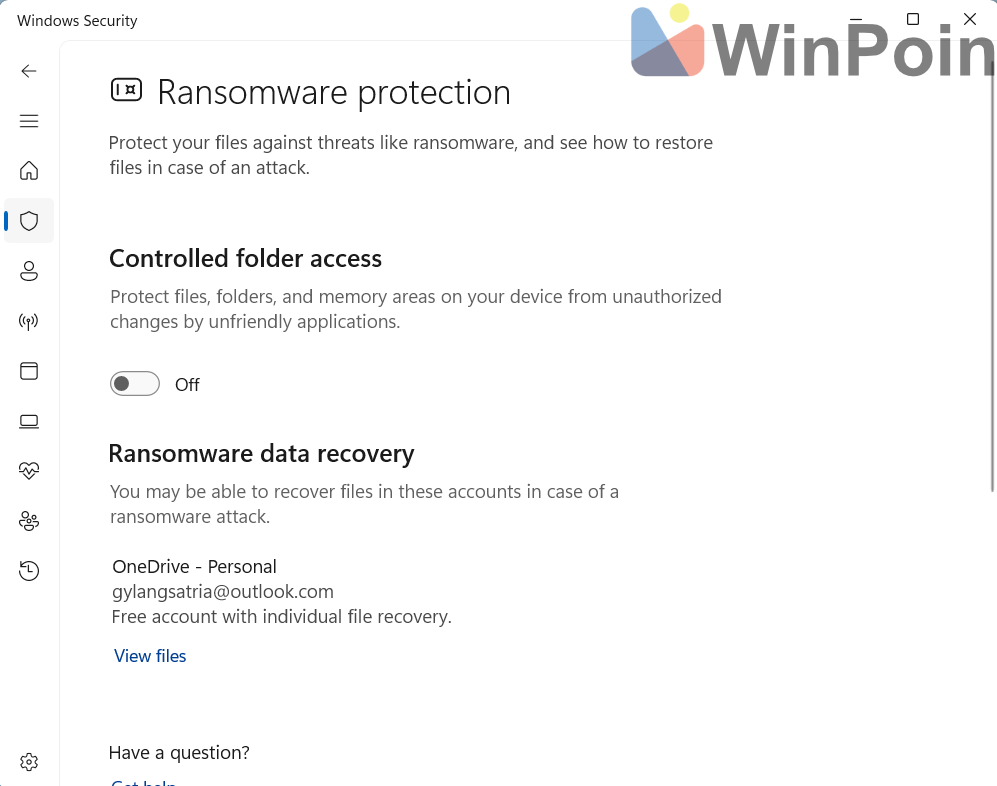Expand the navigation pane with the hamburger menu
This screenshot has width=997, height=786.
pos(29,121)
